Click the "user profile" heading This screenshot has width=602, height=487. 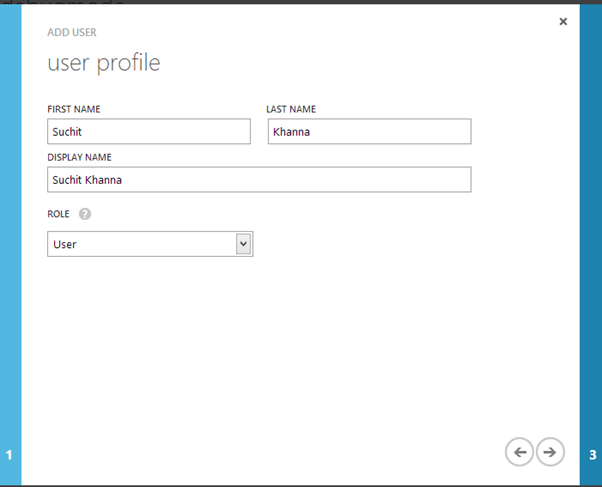pos(103,64)
